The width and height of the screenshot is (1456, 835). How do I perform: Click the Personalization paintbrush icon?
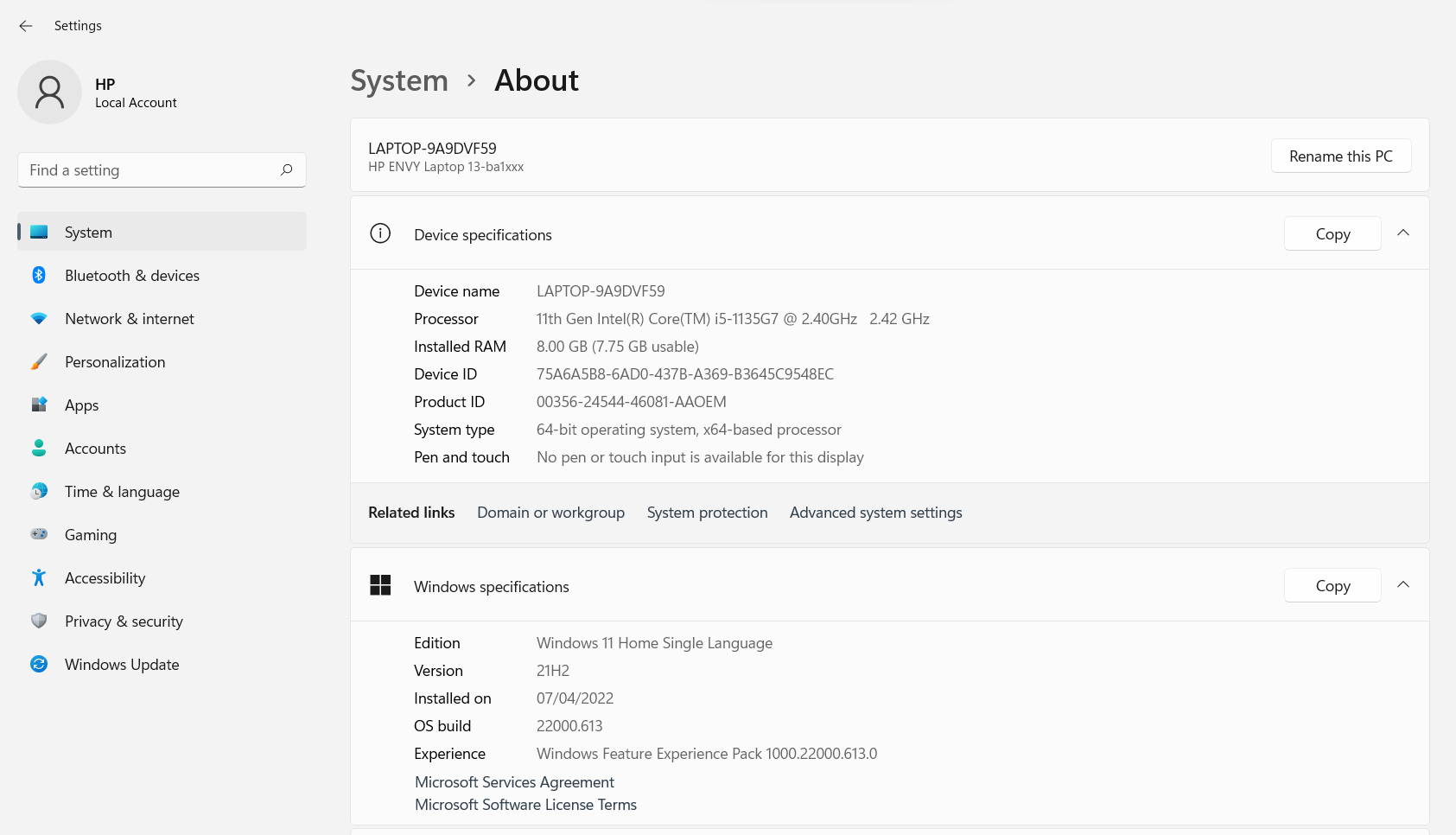(x=39, y=361)
